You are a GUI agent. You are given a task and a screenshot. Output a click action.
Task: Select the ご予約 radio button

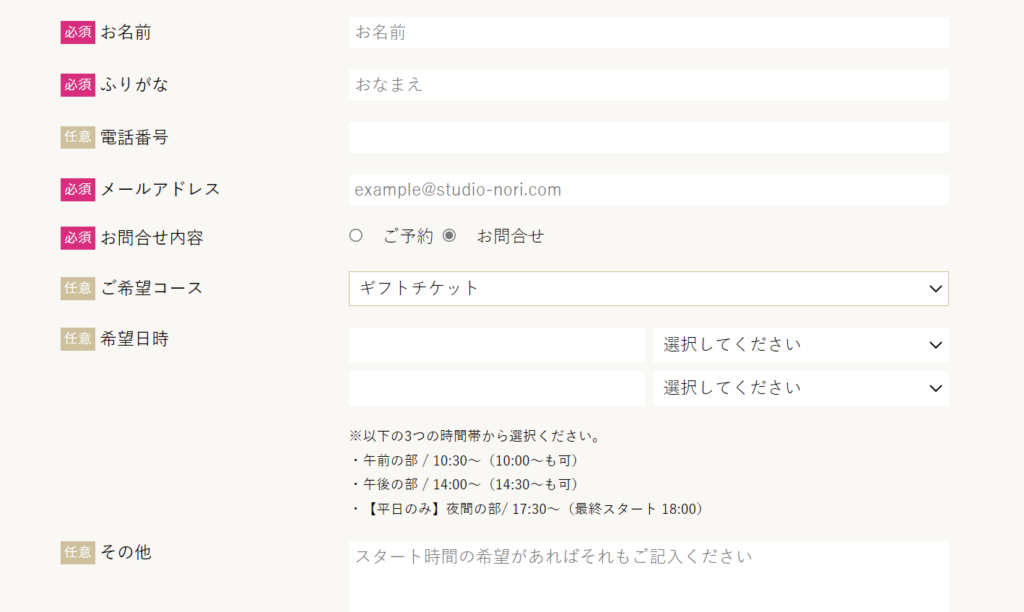pos(356,236)
